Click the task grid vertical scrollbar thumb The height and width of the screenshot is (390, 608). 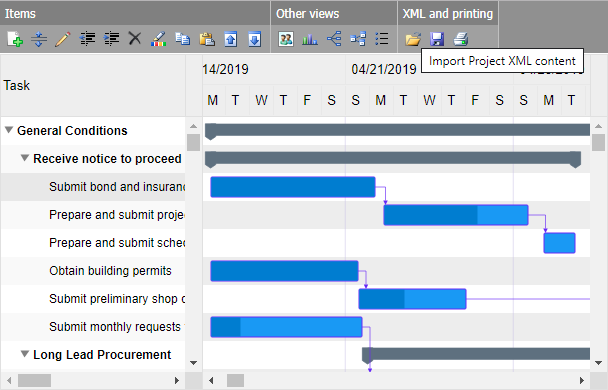tap(193, 142)
